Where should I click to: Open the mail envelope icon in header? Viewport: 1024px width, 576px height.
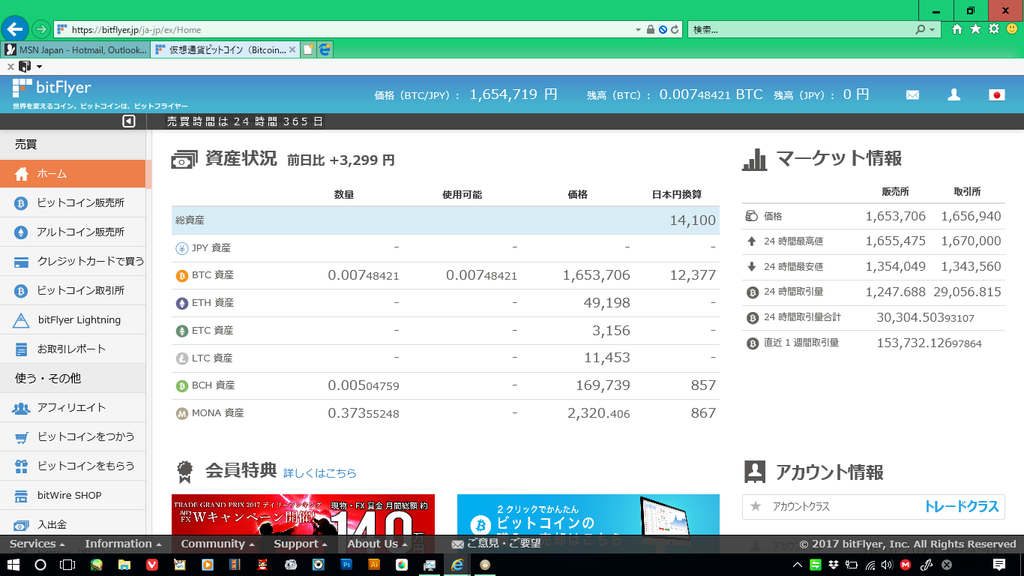[x=912, y=95]
